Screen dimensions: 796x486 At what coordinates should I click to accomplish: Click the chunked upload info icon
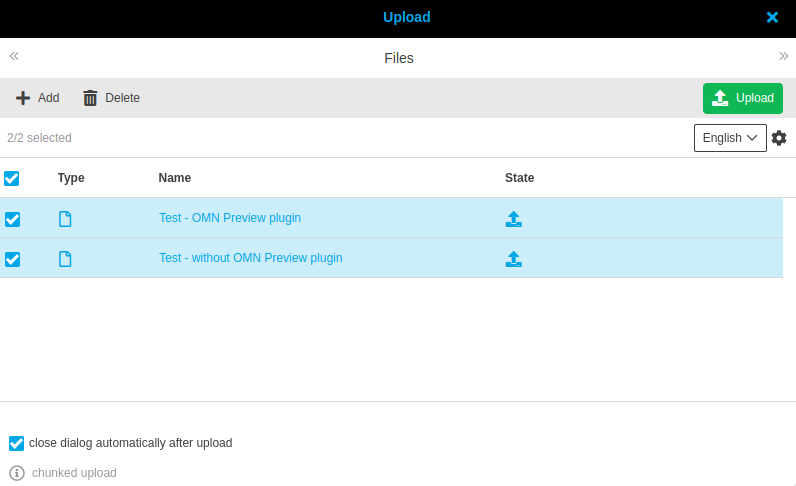pos(17,473)
